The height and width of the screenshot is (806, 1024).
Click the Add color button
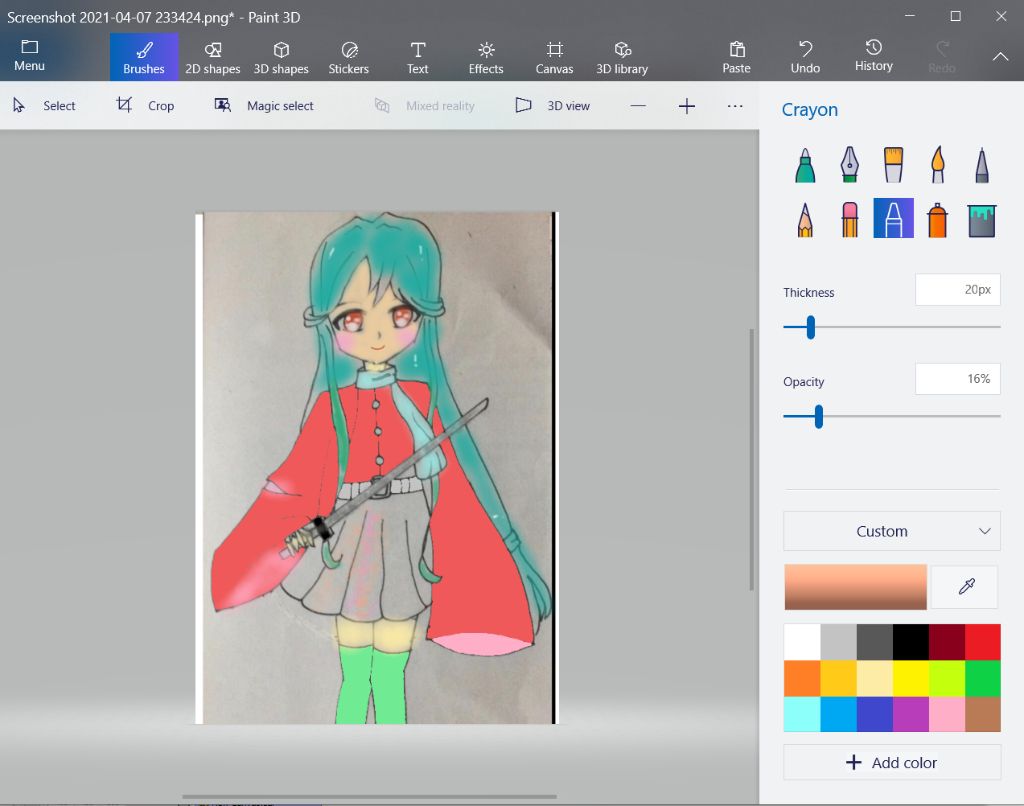point(891,762)
